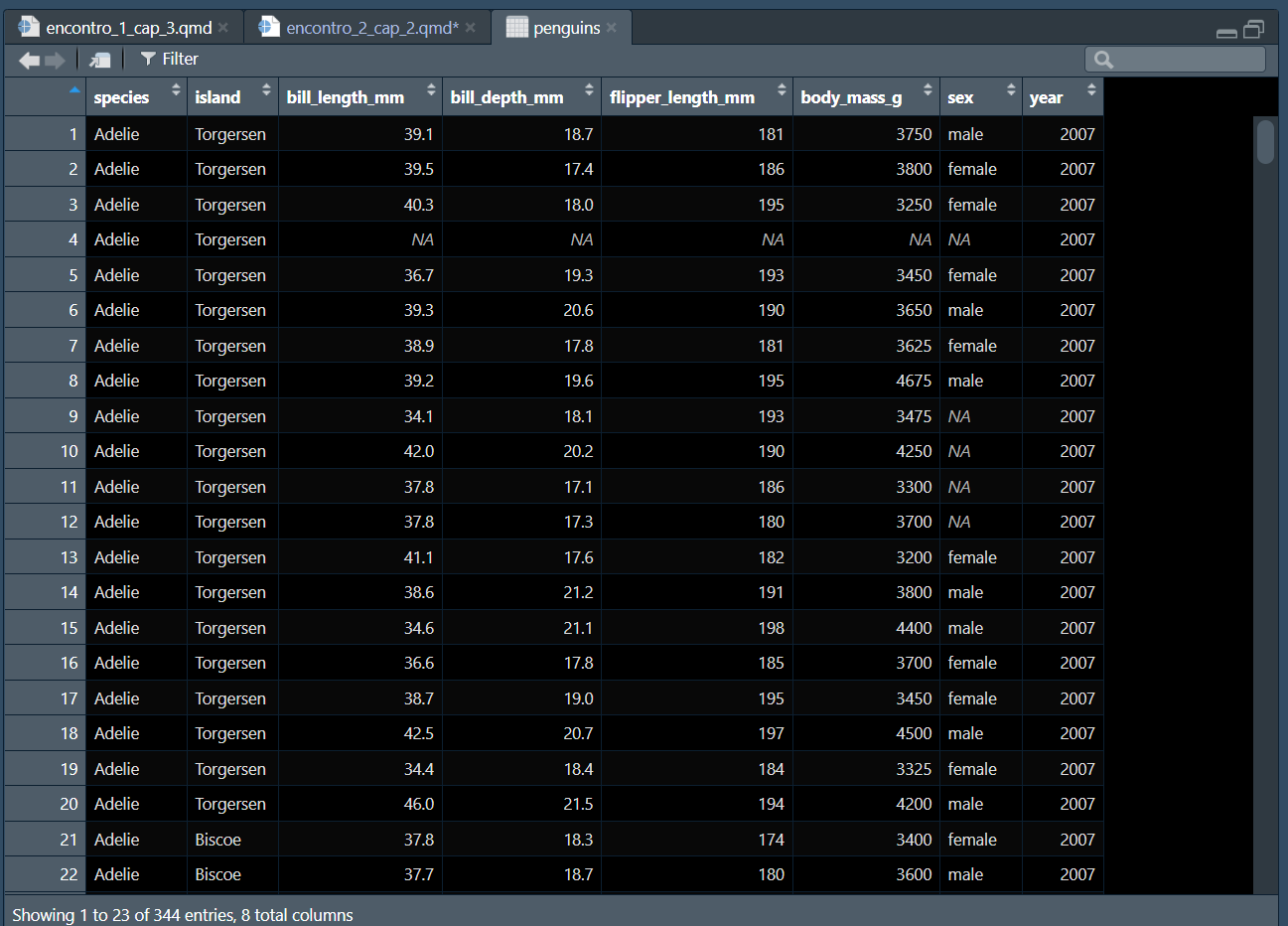Image resolution: width=1288 pixels, height=926 pixels.
Task: Toggle the Filter option in the toolbar
Action: click(x=170, y=60)
